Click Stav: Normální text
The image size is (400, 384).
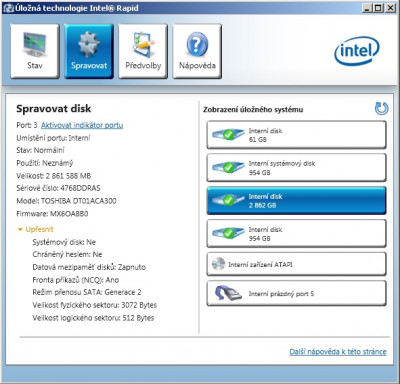(x=40, y=150)
